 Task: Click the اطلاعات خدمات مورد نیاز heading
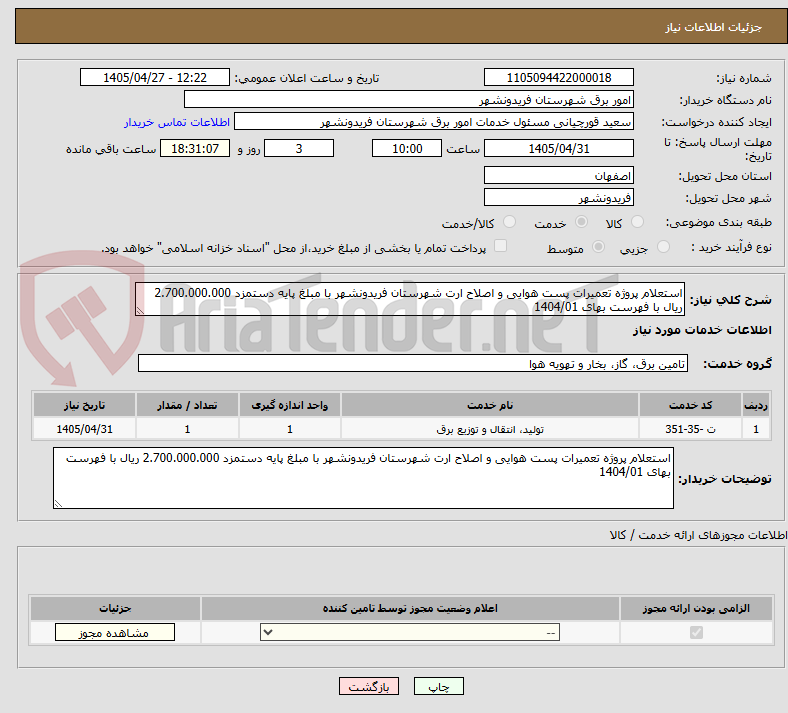click(x=702, y=330)
